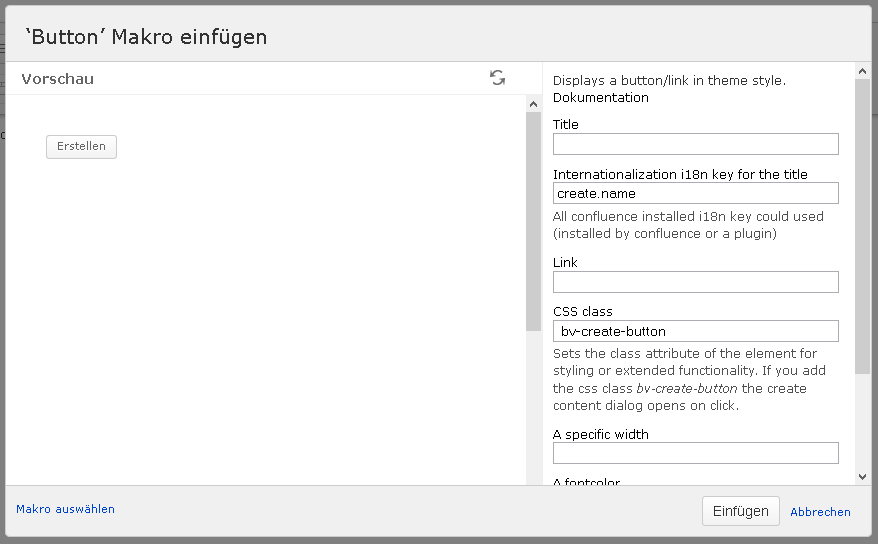
Task: Open the 'Makro auswählen' link
Action: 65,509
